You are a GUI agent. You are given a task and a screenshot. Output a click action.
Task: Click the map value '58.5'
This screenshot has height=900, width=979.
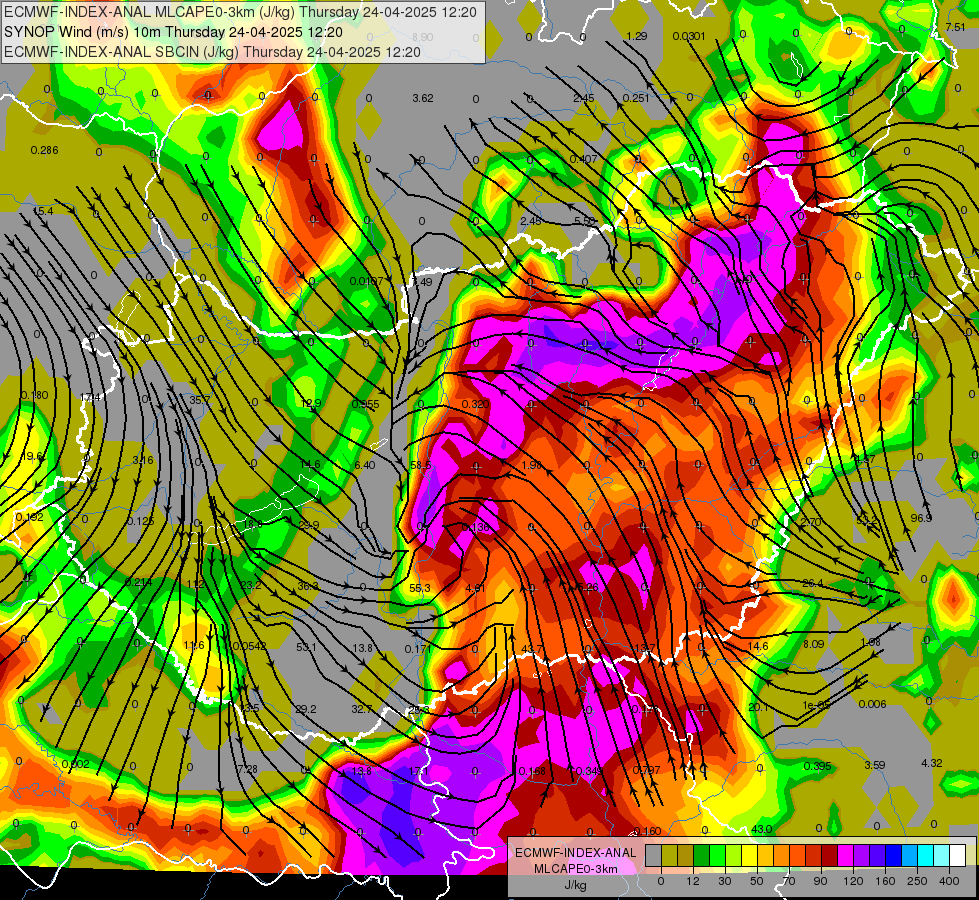(x=421, y=465)
